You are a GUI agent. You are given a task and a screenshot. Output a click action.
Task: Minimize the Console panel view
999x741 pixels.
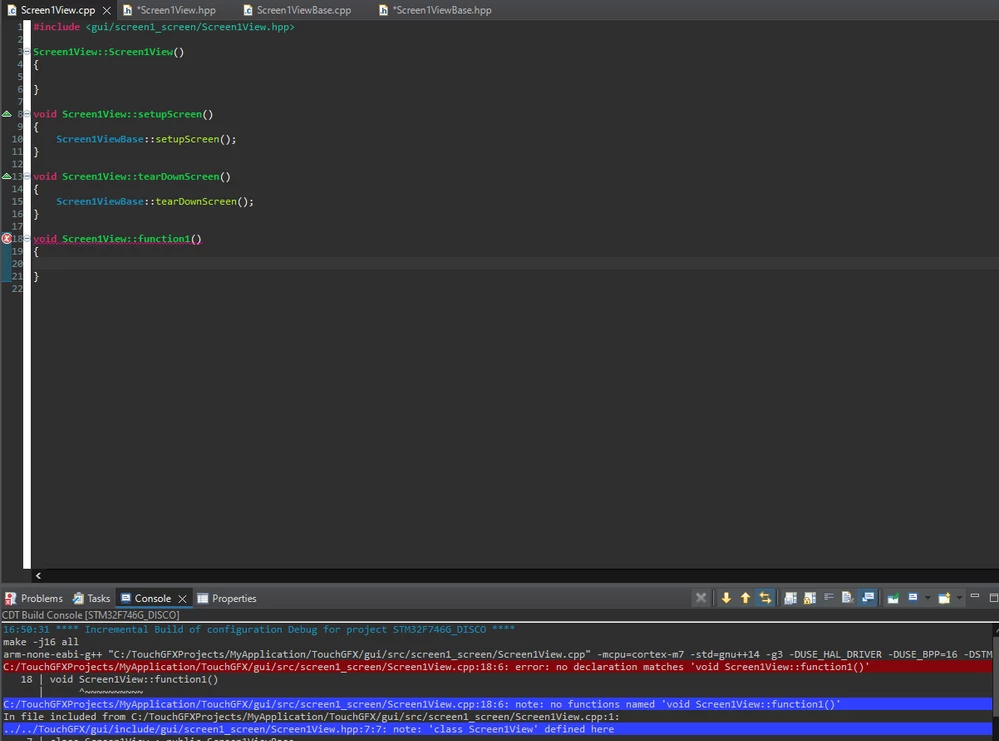(x=974, y=596)
